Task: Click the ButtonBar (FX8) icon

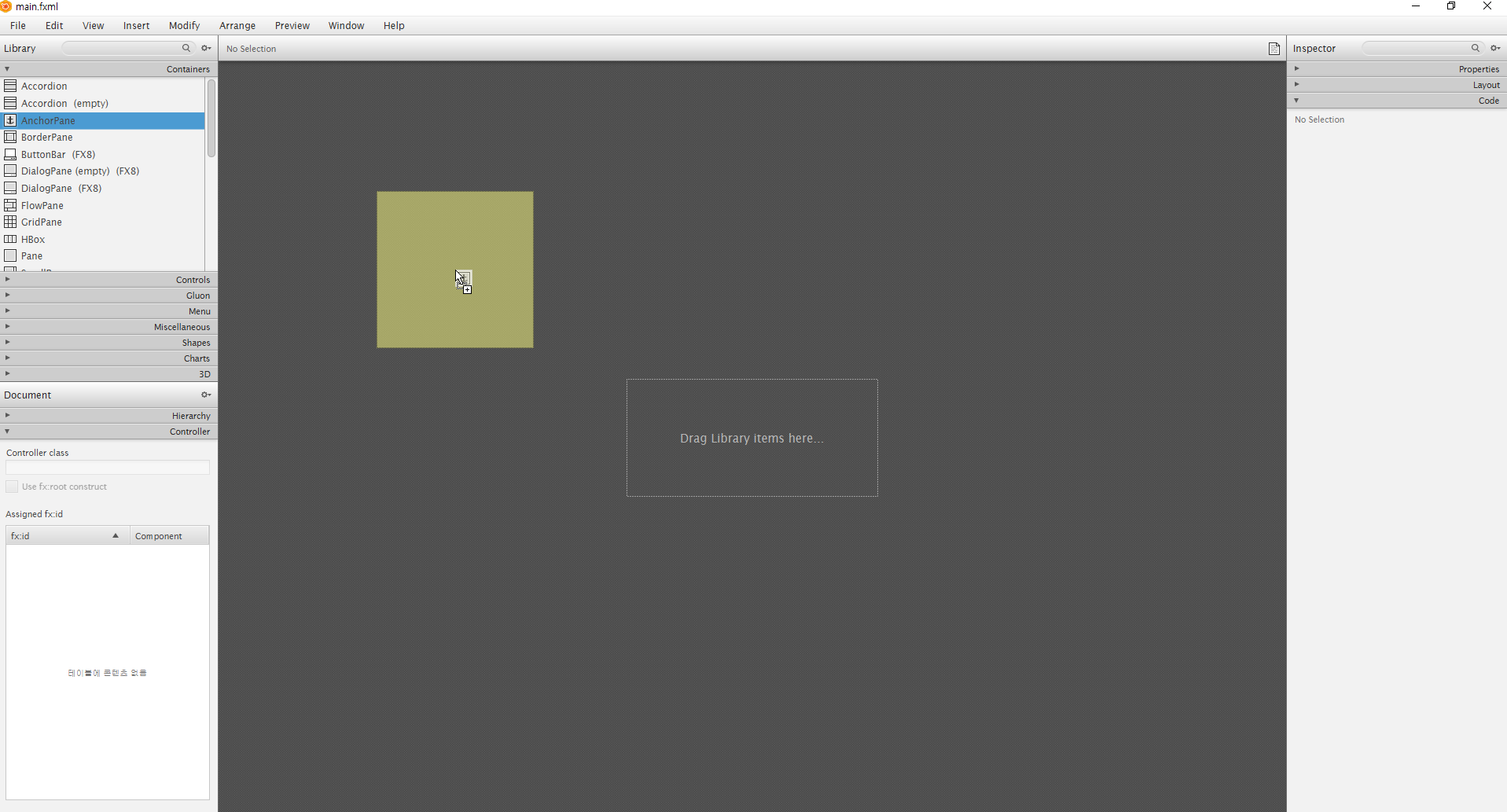Action: coord(10,154)
